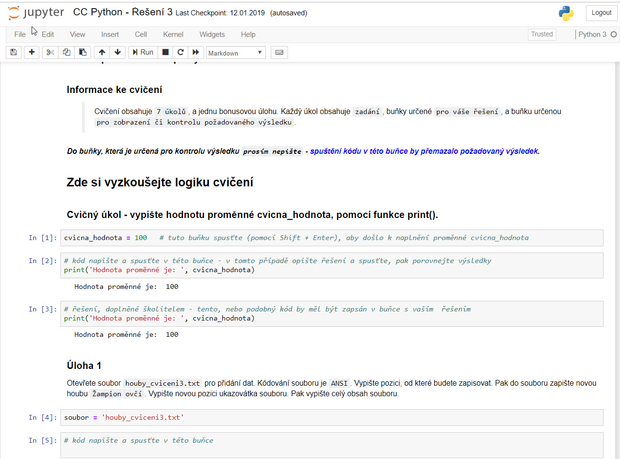Open the Cell menu
The width and height of the screenshot is (620, 459).
[x=140, y=34]
